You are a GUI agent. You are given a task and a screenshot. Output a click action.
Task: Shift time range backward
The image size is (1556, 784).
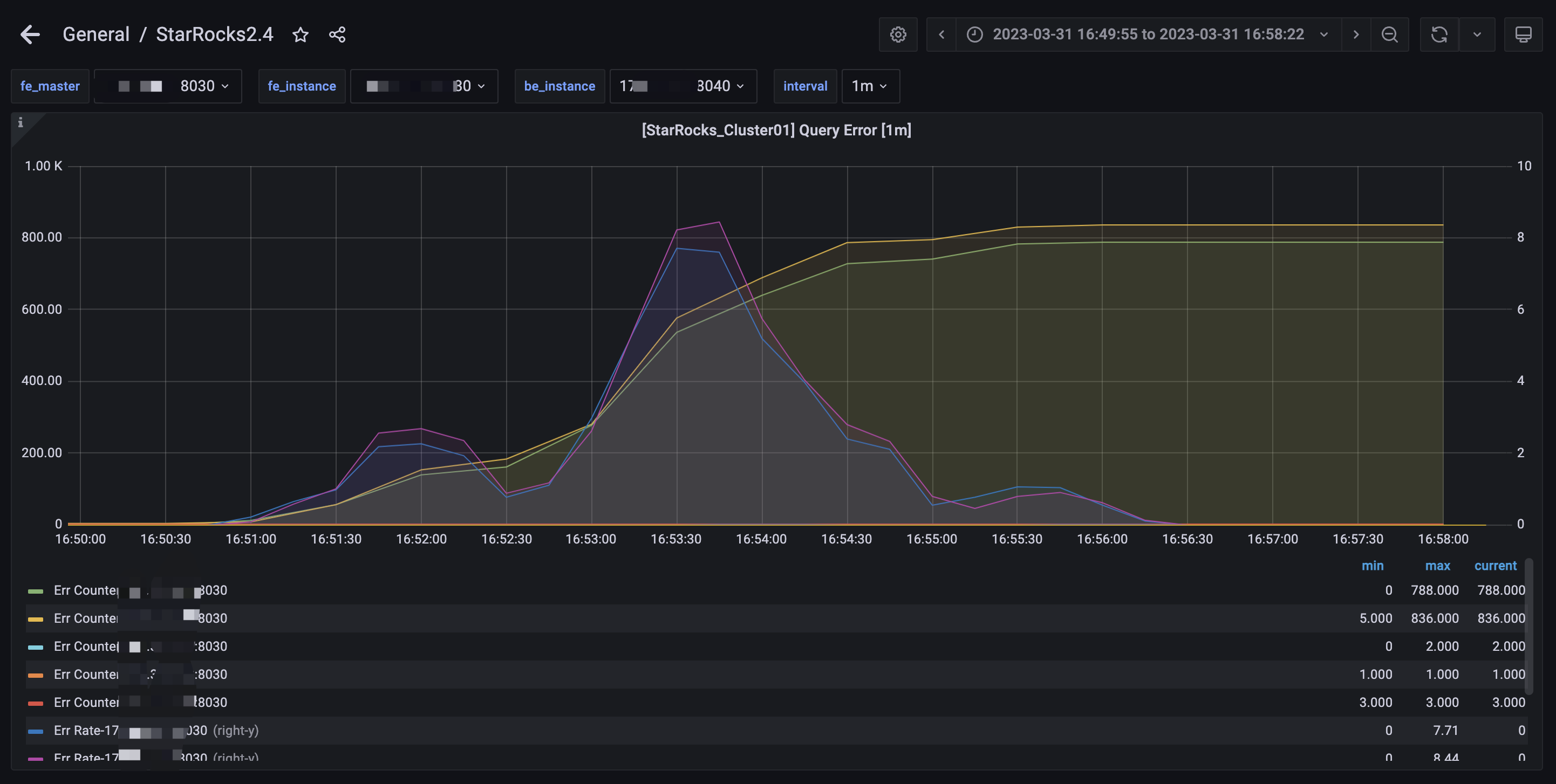941,35
